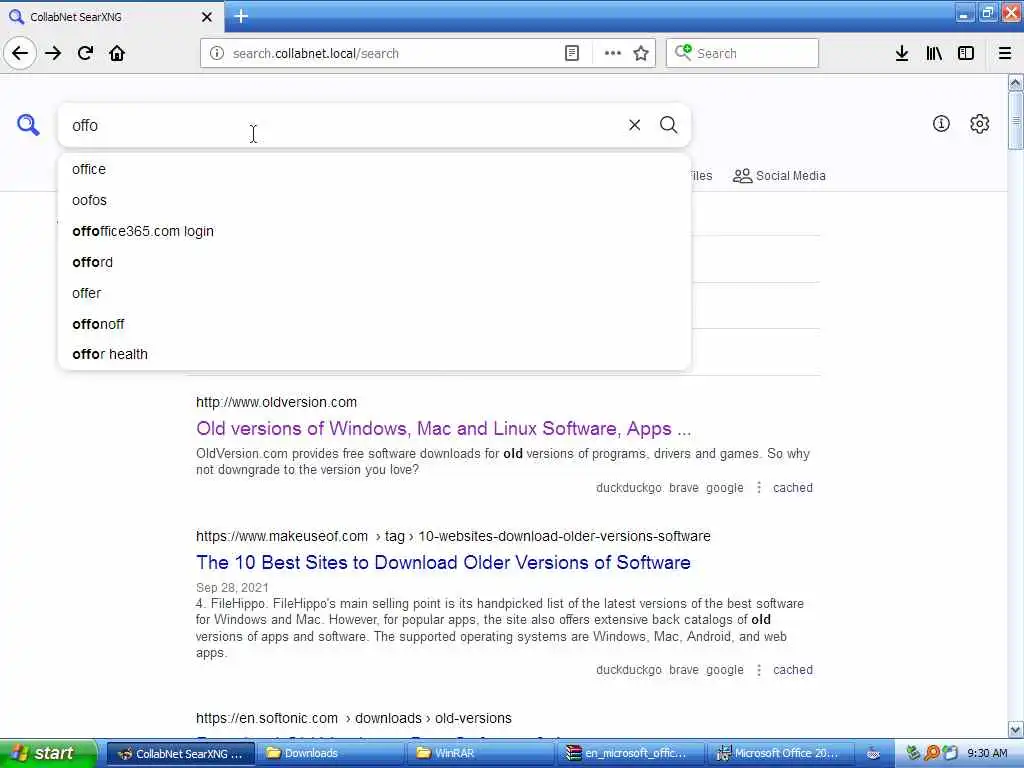Open the browser home page
This screenshot has width=1024, height=768.
click(117, 53)
